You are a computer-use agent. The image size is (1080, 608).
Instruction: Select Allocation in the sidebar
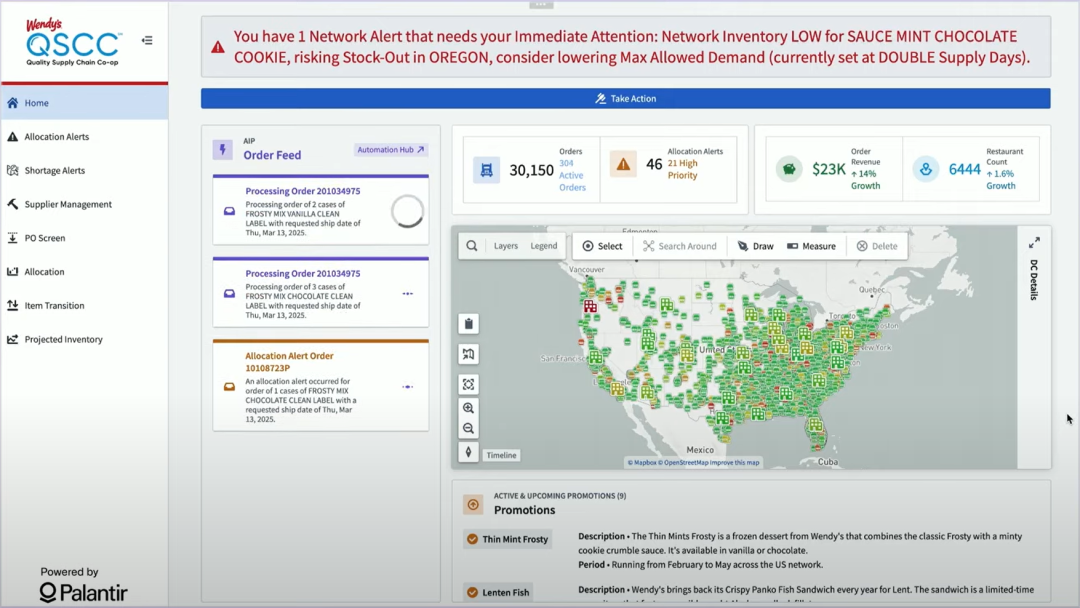(x=85, y=271)
